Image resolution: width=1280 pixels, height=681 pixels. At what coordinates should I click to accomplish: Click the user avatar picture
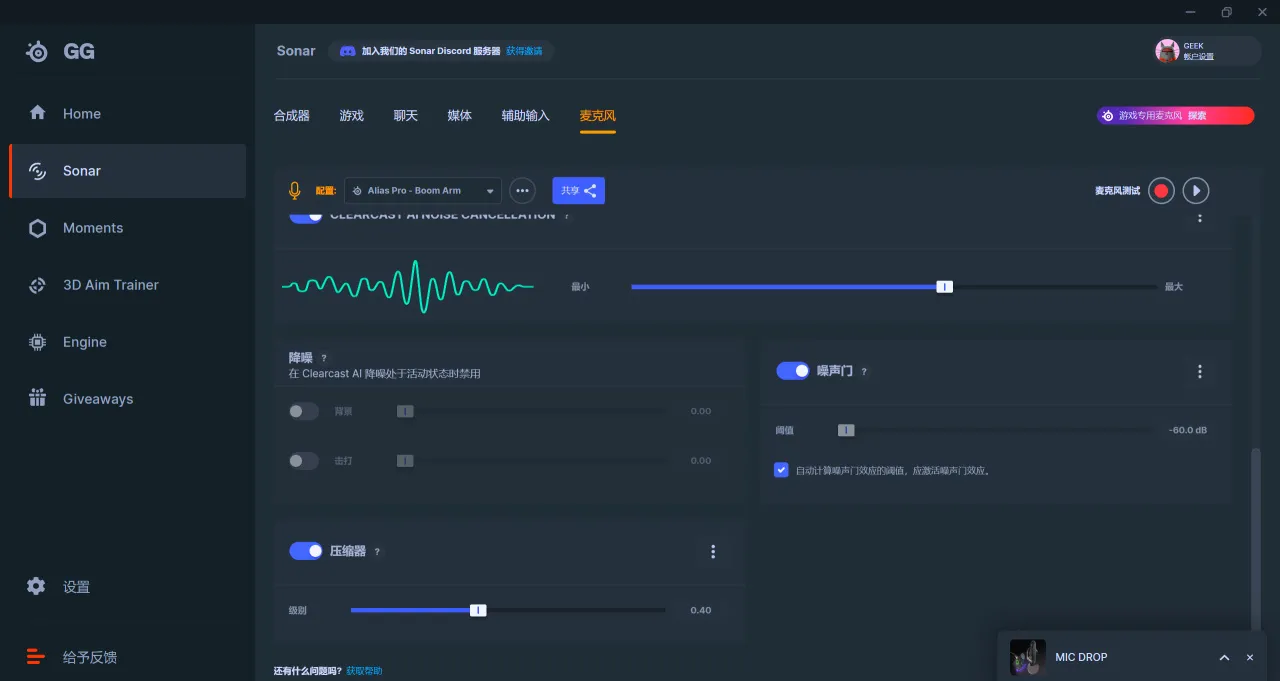point(1167,51)
